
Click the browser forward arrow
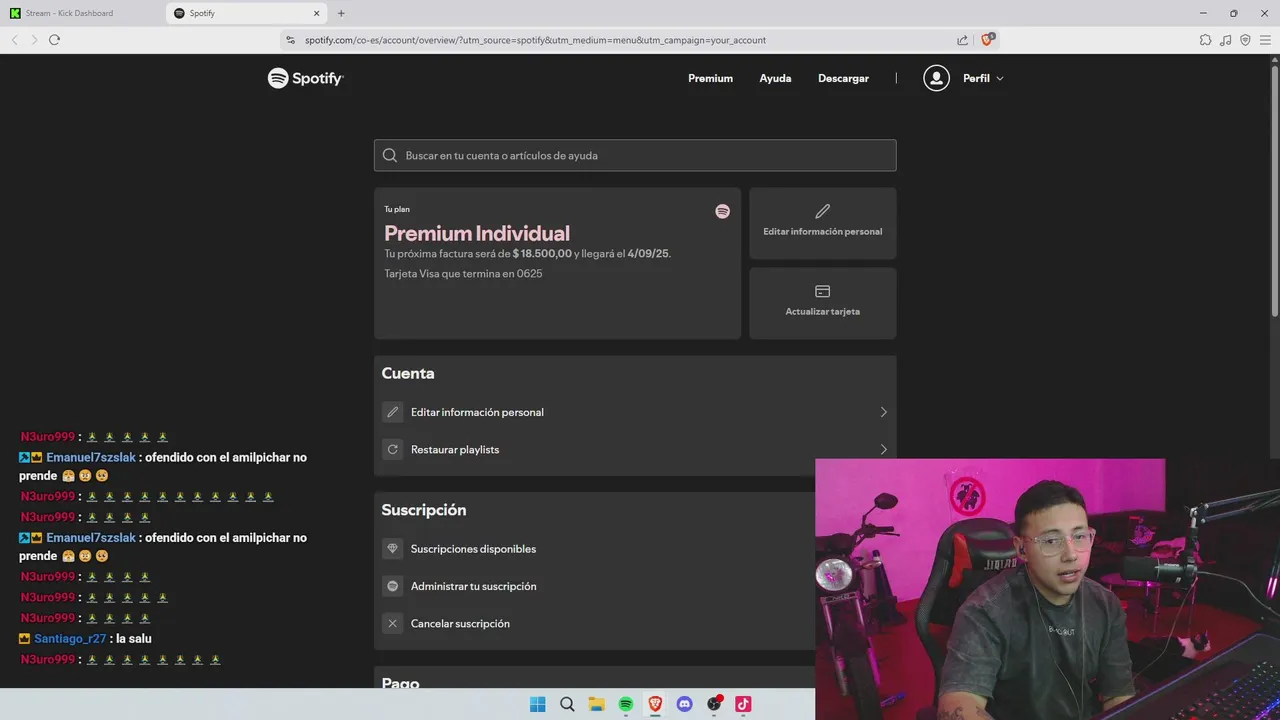tap(34, 40)
